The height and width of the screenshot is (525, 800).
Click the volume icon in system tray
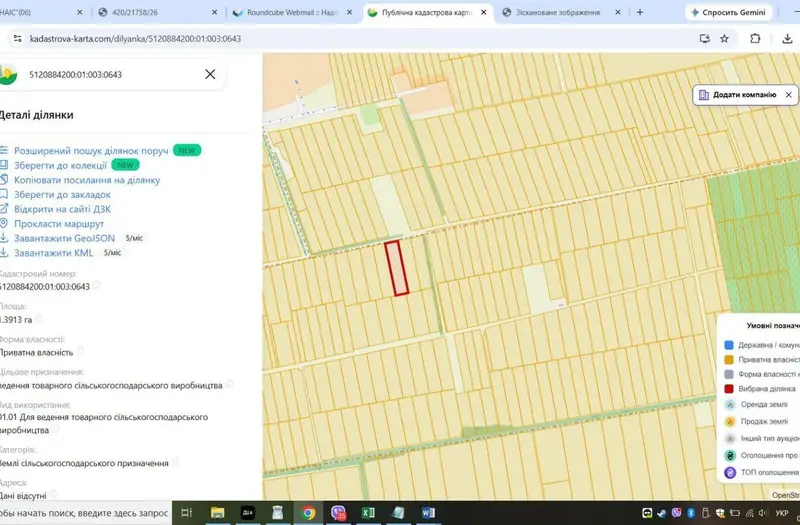pos(763,513)
